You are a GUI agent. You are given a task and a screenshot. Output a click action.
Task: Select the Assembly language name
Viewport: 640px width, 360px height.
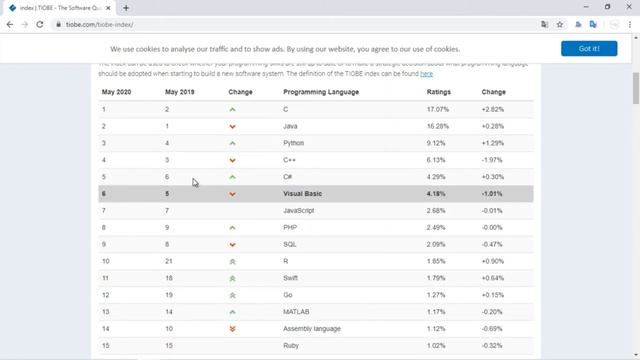point(312,329)
